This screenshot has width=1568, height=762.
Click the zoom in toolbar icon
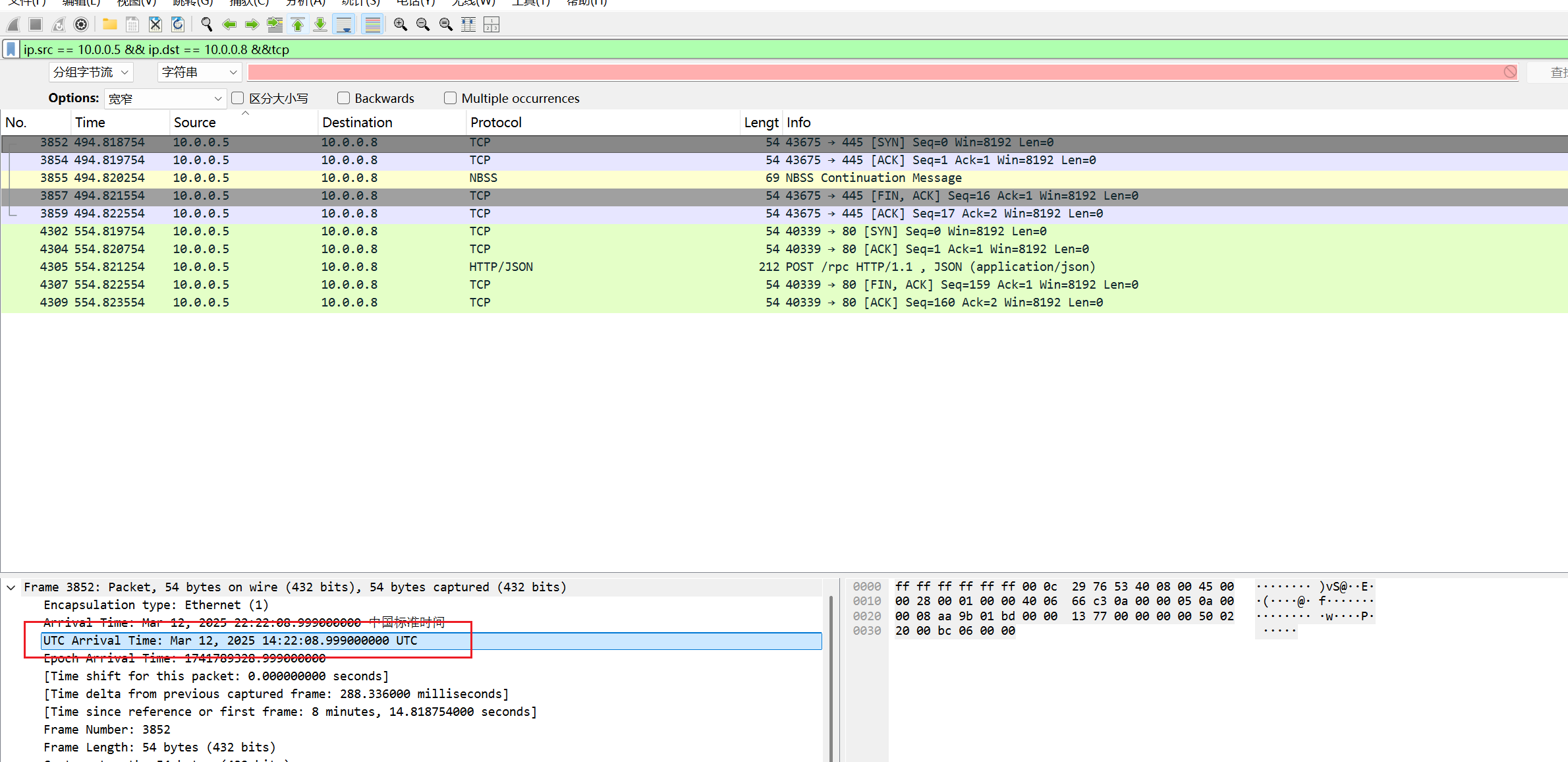coord(400,24)
